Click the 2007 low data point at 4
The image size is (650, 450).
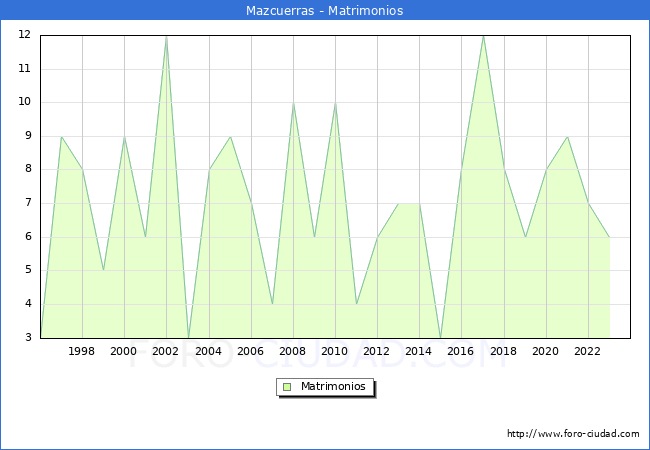pyautogui.click(x=272, y=304)
